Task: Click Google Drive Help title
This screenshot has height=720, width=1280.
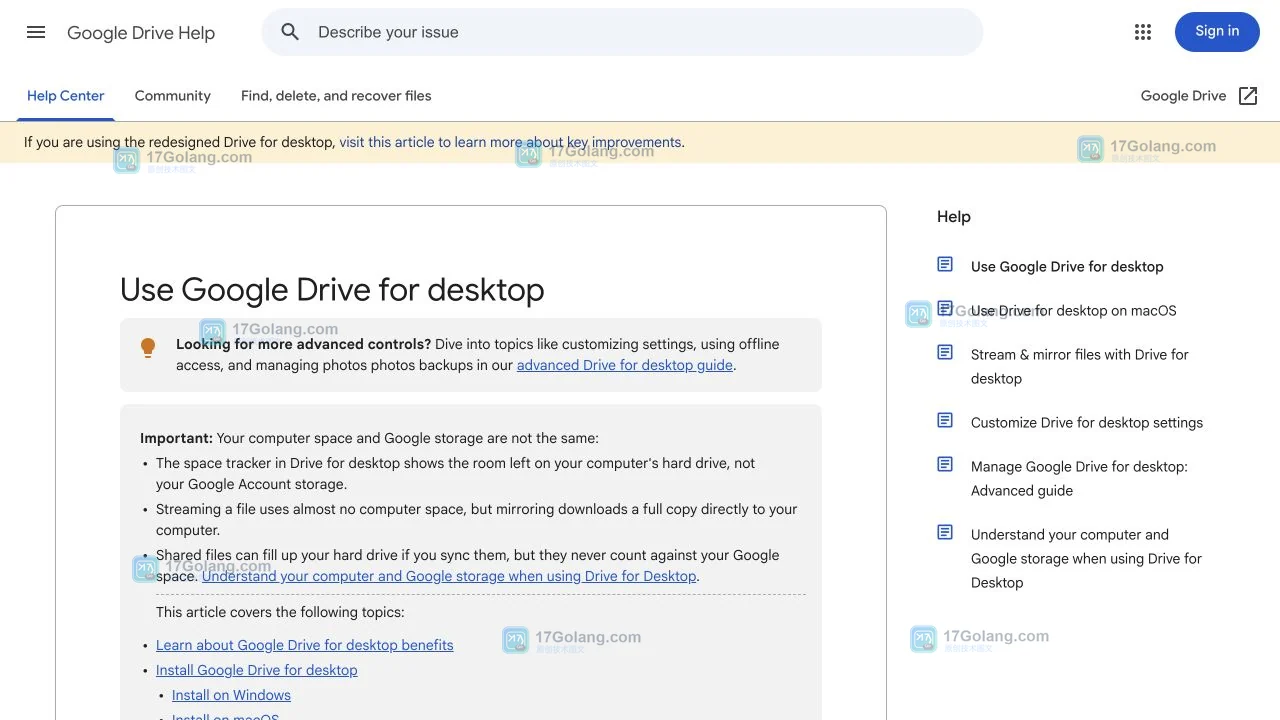Action: coord(141,33)
